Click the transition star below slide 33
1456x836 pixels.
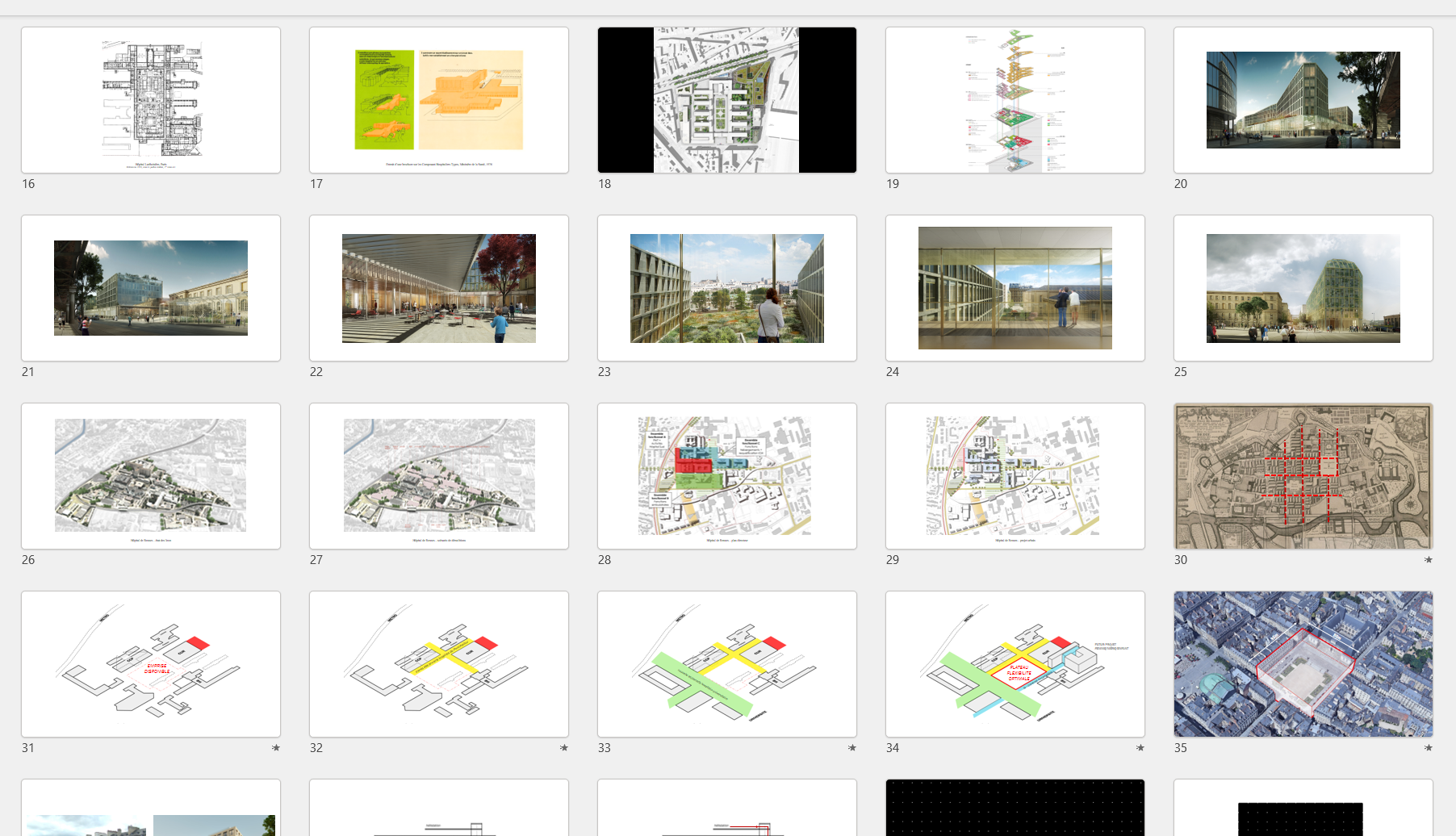(852, 748)
